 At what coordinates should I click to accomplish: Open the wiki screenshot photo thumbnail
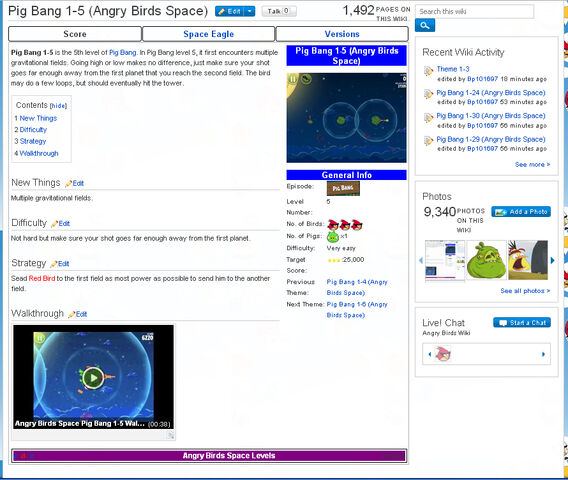[x=445, y=260]
